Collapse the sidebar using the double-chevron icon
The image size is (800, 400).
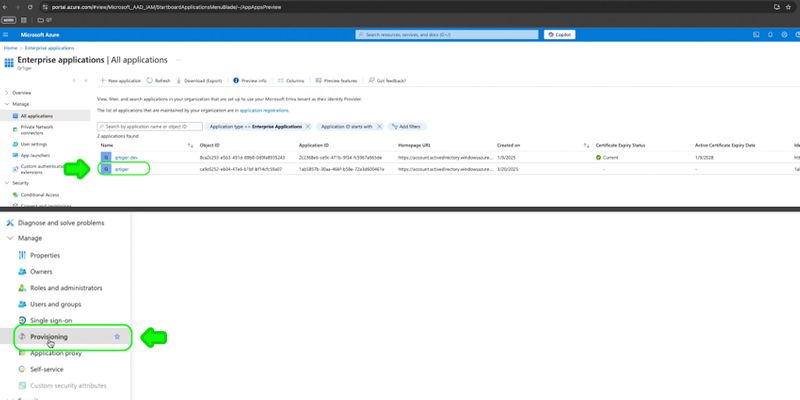click(86, 81)
